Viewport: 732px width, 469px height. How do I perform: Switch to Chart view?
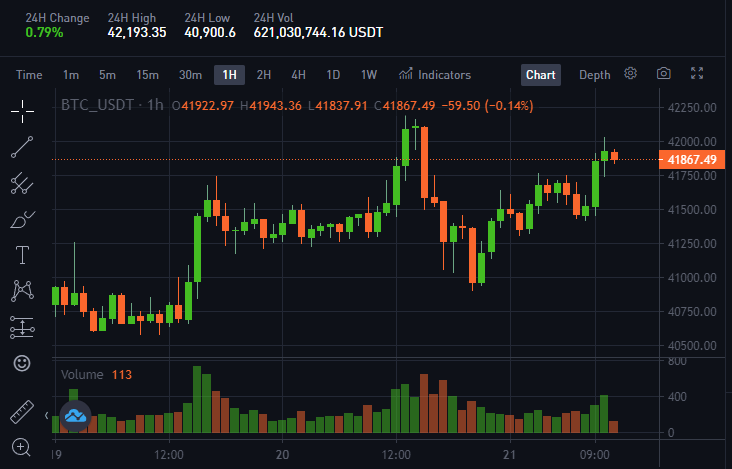point(541,75)
